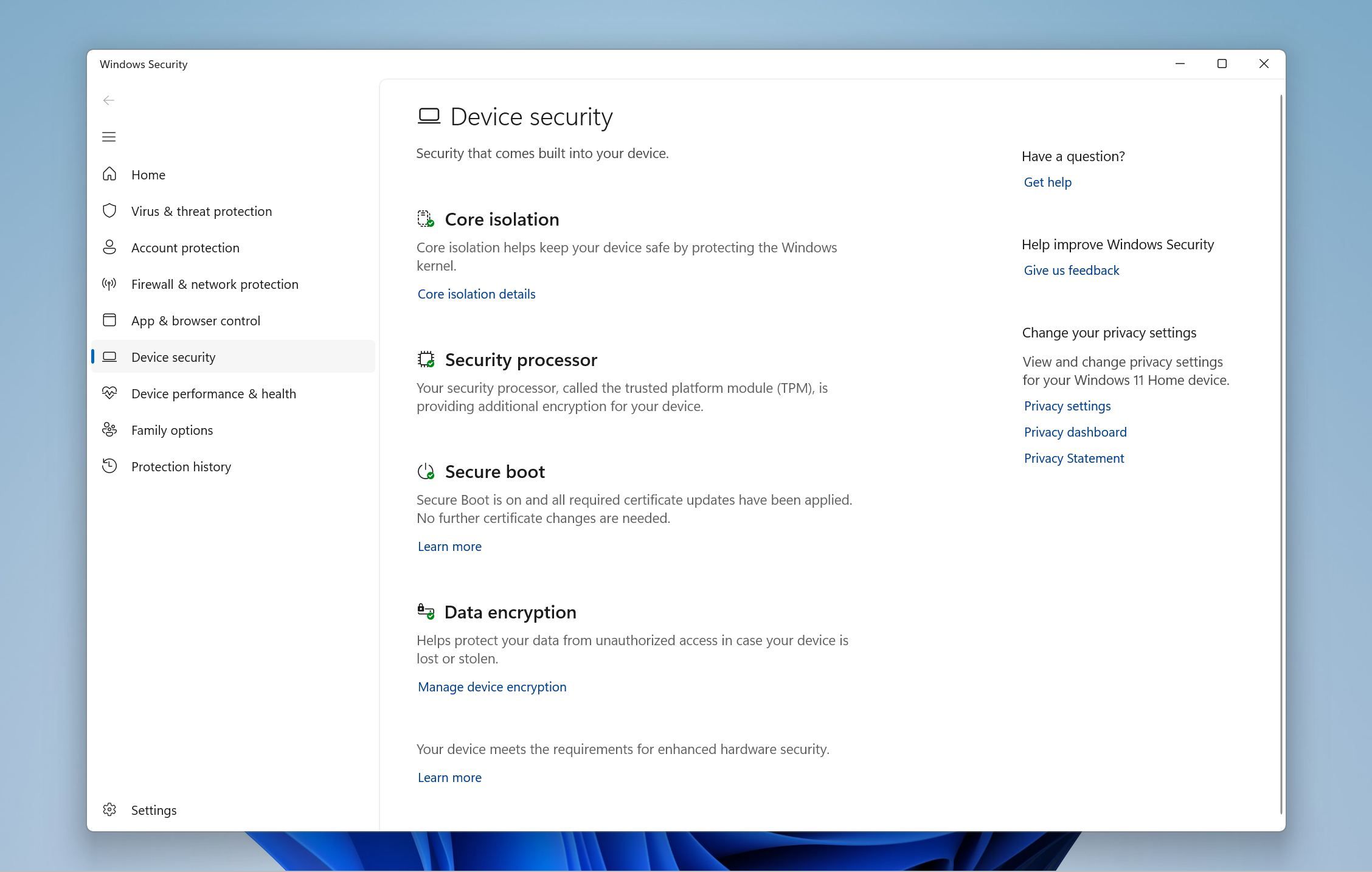Click 'Change your privacy settings' heading

click(1109, 333)
